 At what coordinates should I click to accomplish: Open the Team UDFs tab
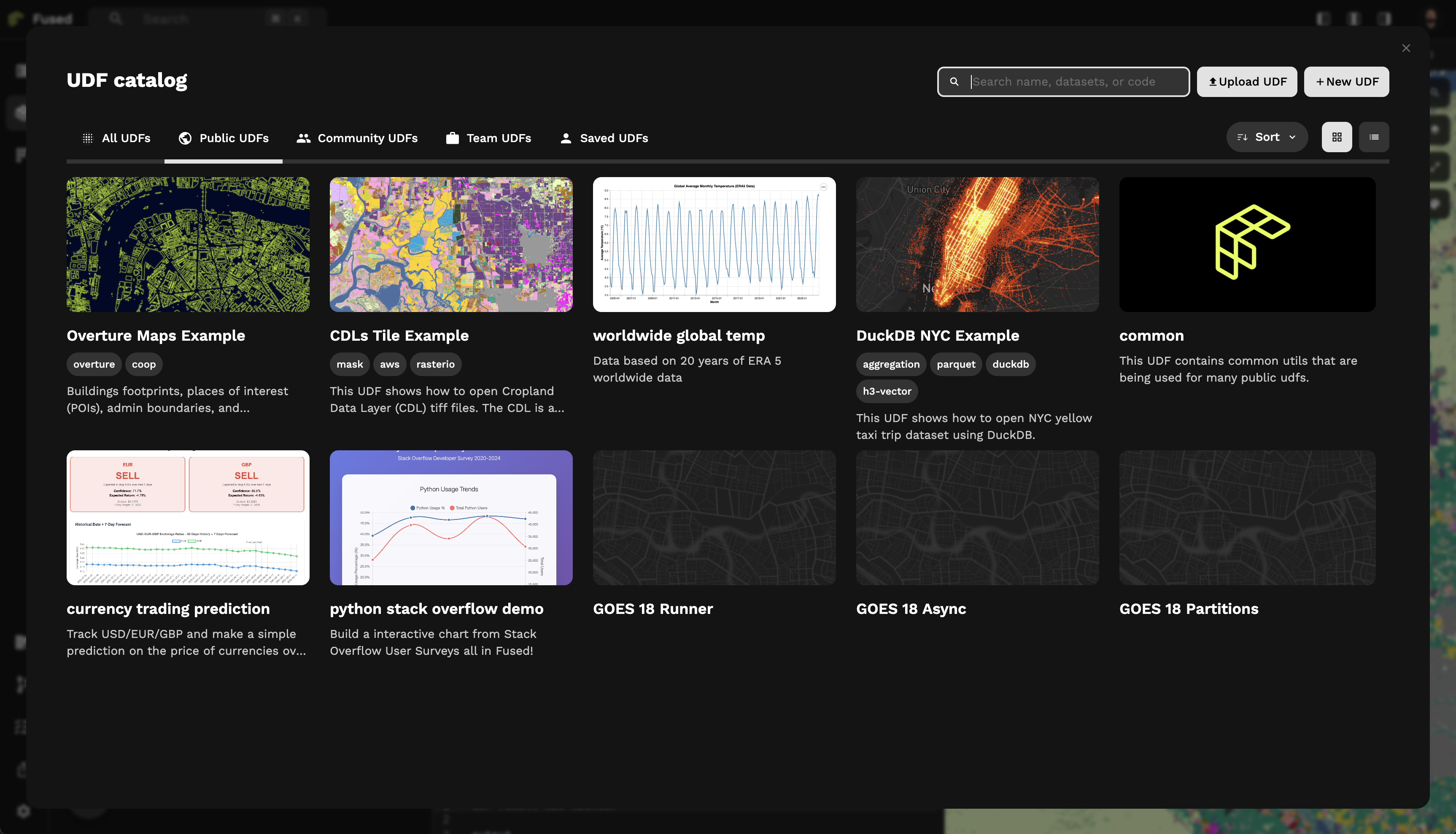[488, 138]
